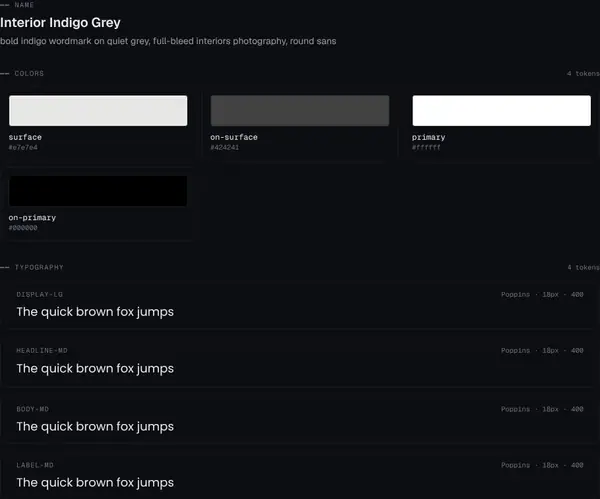
Task: Click the 'surface' token name
Action: click(x=25, y=137)
